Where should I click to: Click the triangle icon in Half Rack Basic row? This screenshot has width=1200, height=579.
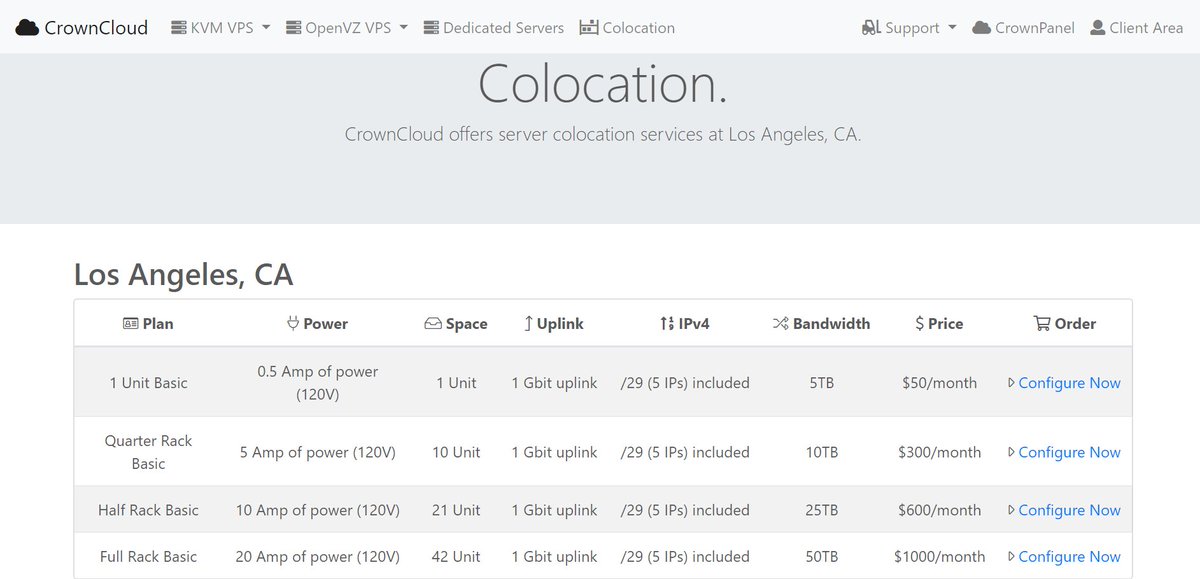(1012, 510)
